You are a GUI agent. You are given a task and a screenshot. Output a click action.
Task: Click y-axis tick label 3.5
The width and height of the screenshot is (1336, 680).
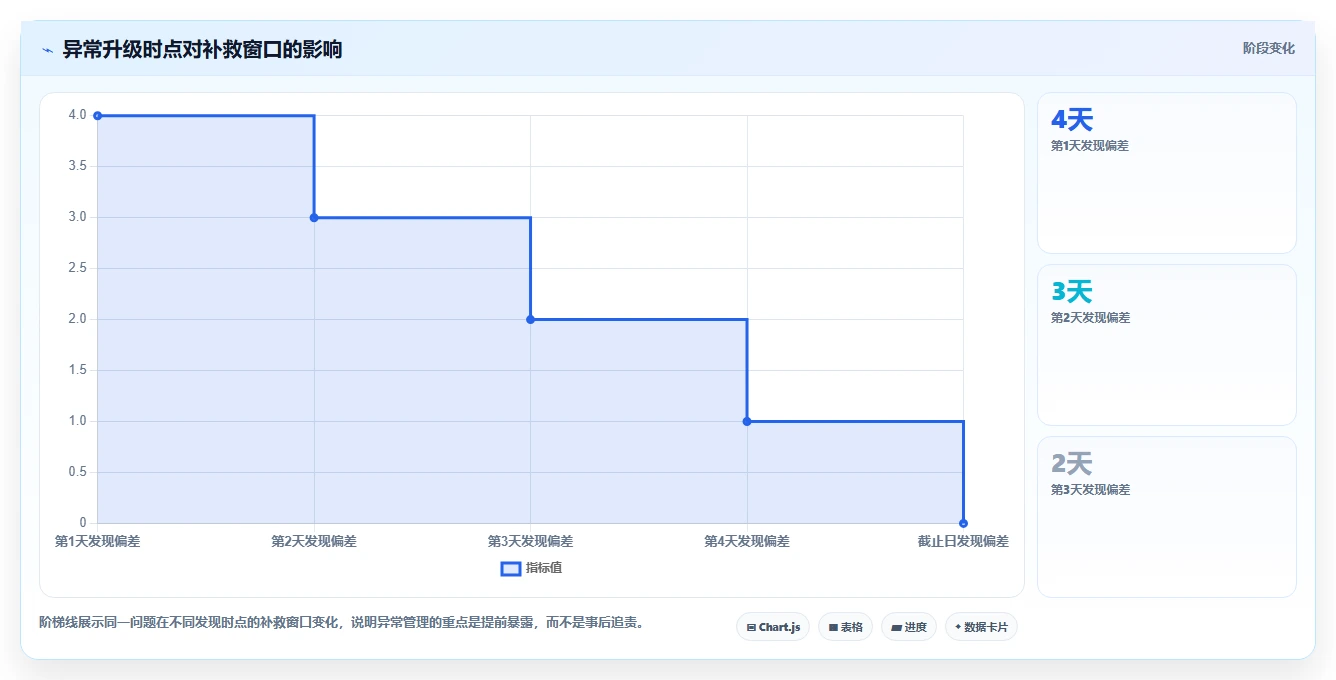coord(78,166)
